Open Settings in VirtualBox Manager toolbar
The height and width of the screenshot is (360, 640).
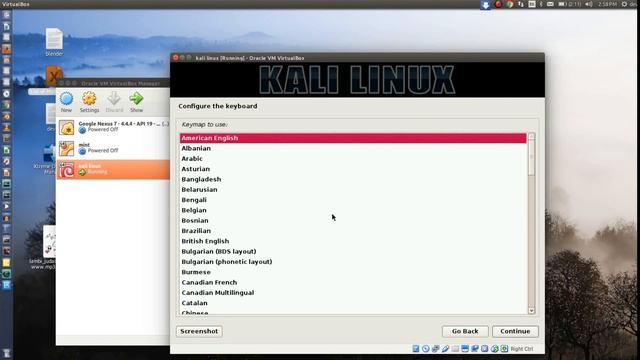(x=89, y=102)
